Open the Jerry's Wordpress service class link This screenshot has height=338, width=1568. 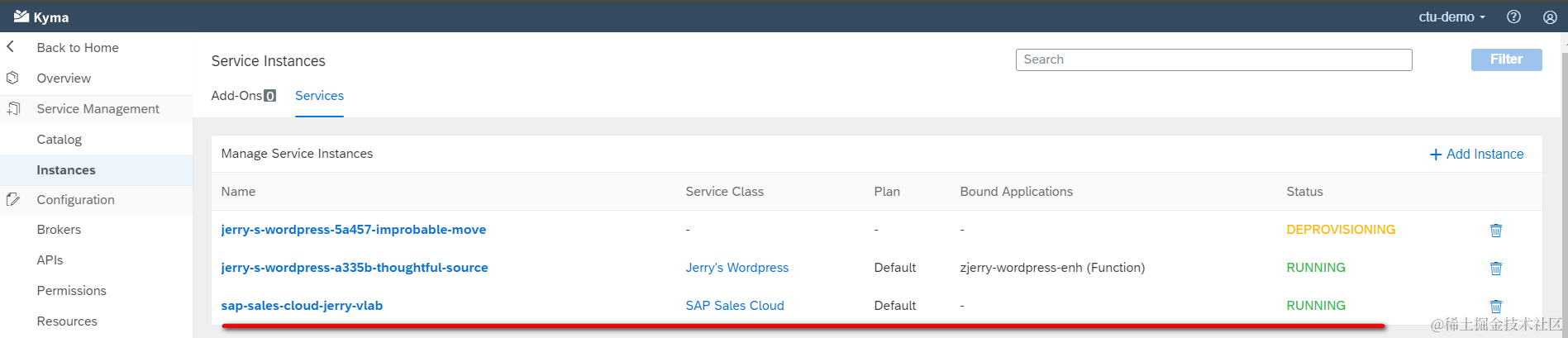736,268
